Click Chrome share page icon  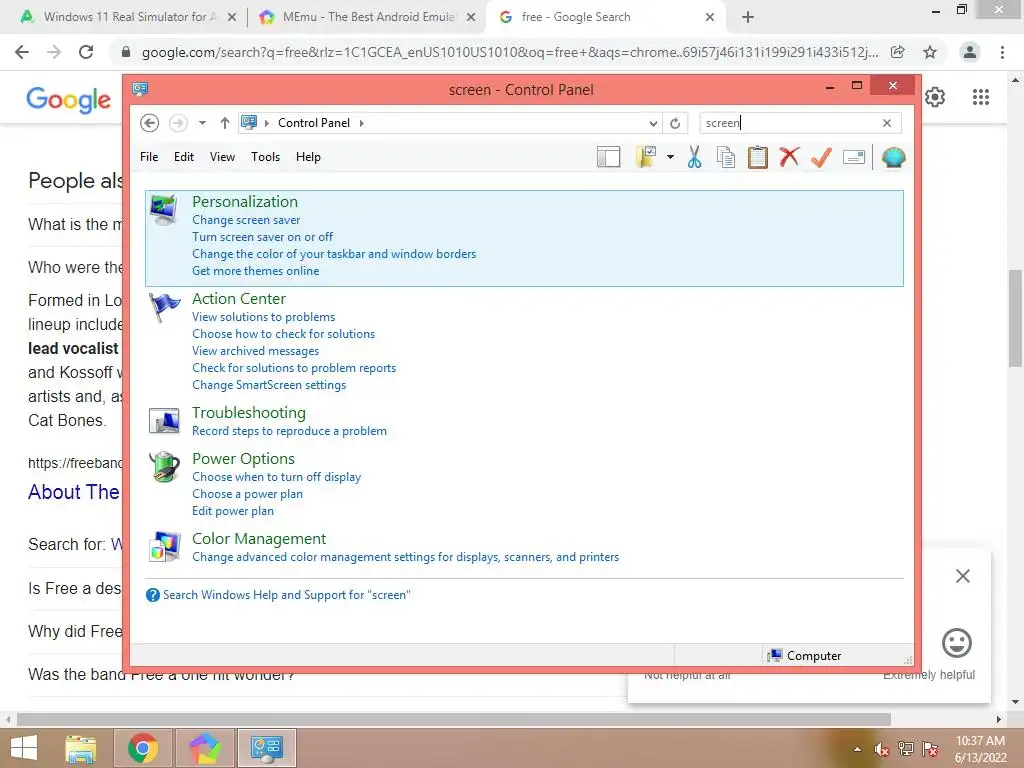(x=898, y=52)
